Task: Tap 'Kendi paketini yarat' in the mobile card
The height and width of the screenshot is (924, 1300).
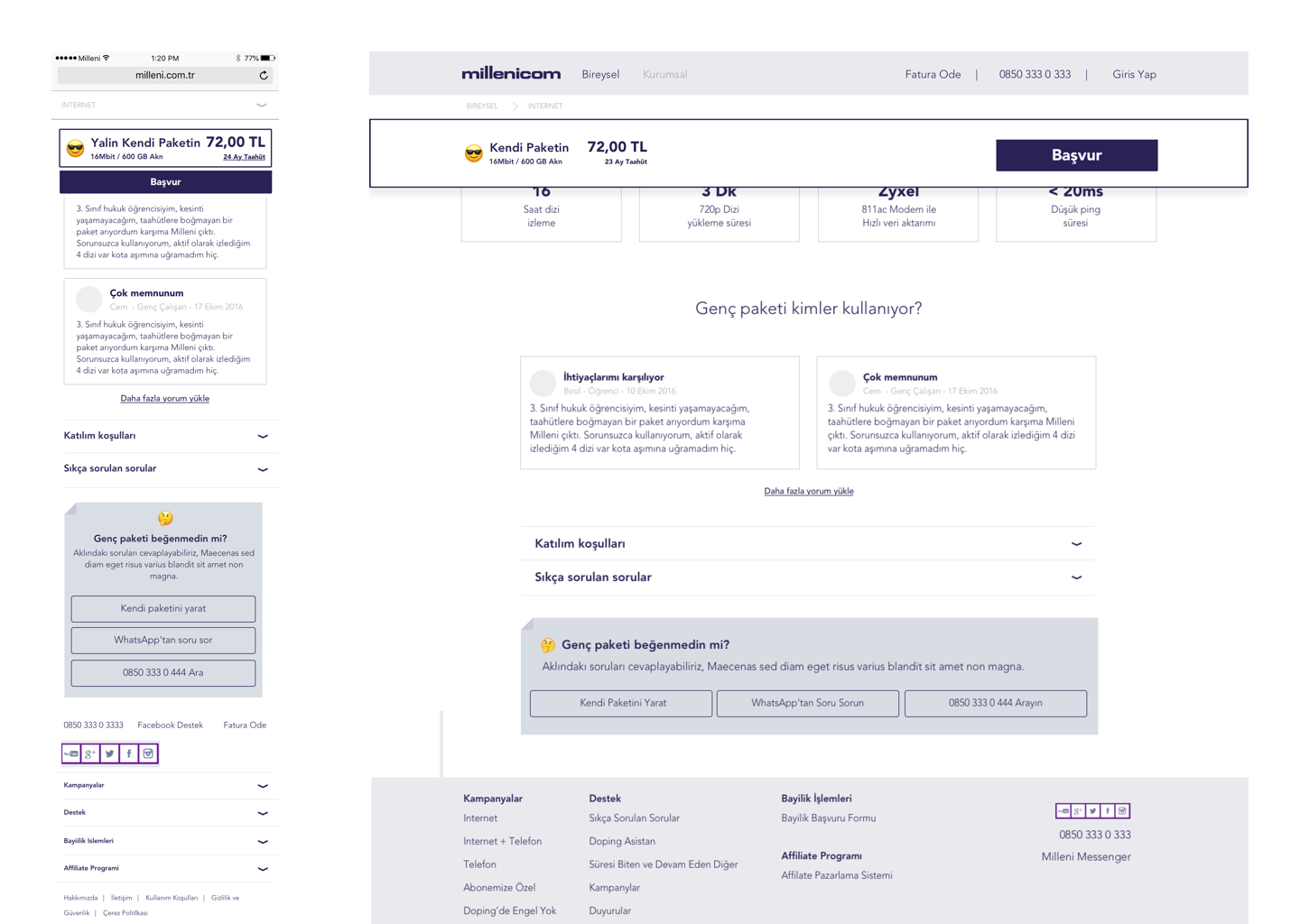Action: coord(163,609)
